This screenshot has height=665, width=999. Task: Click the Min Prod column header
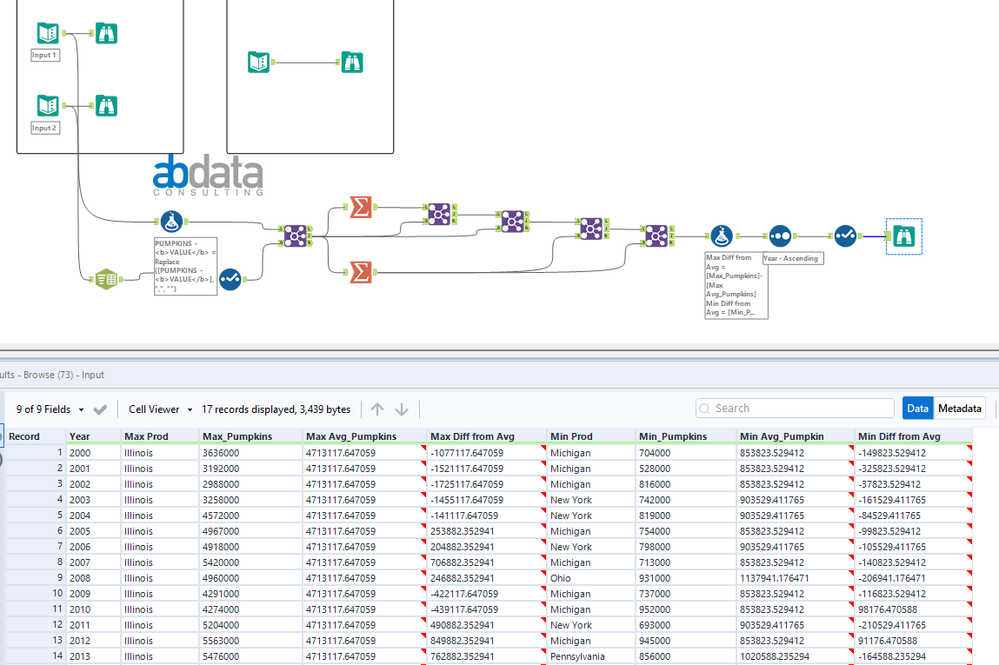coord(591,436)
